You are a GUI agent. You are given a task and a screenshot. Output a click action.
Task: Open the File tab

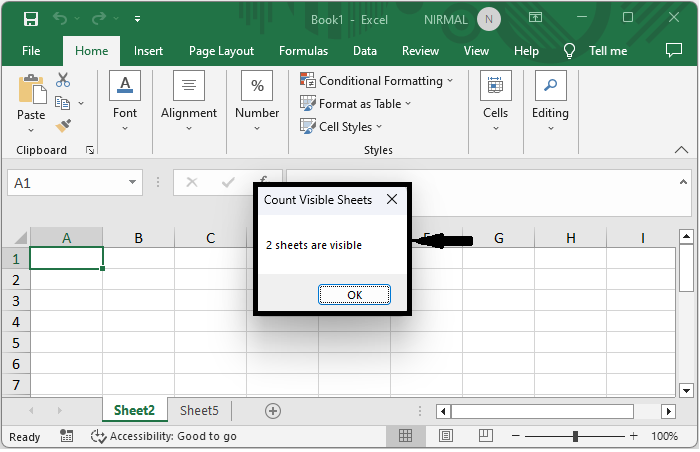(x=31, y=51)
